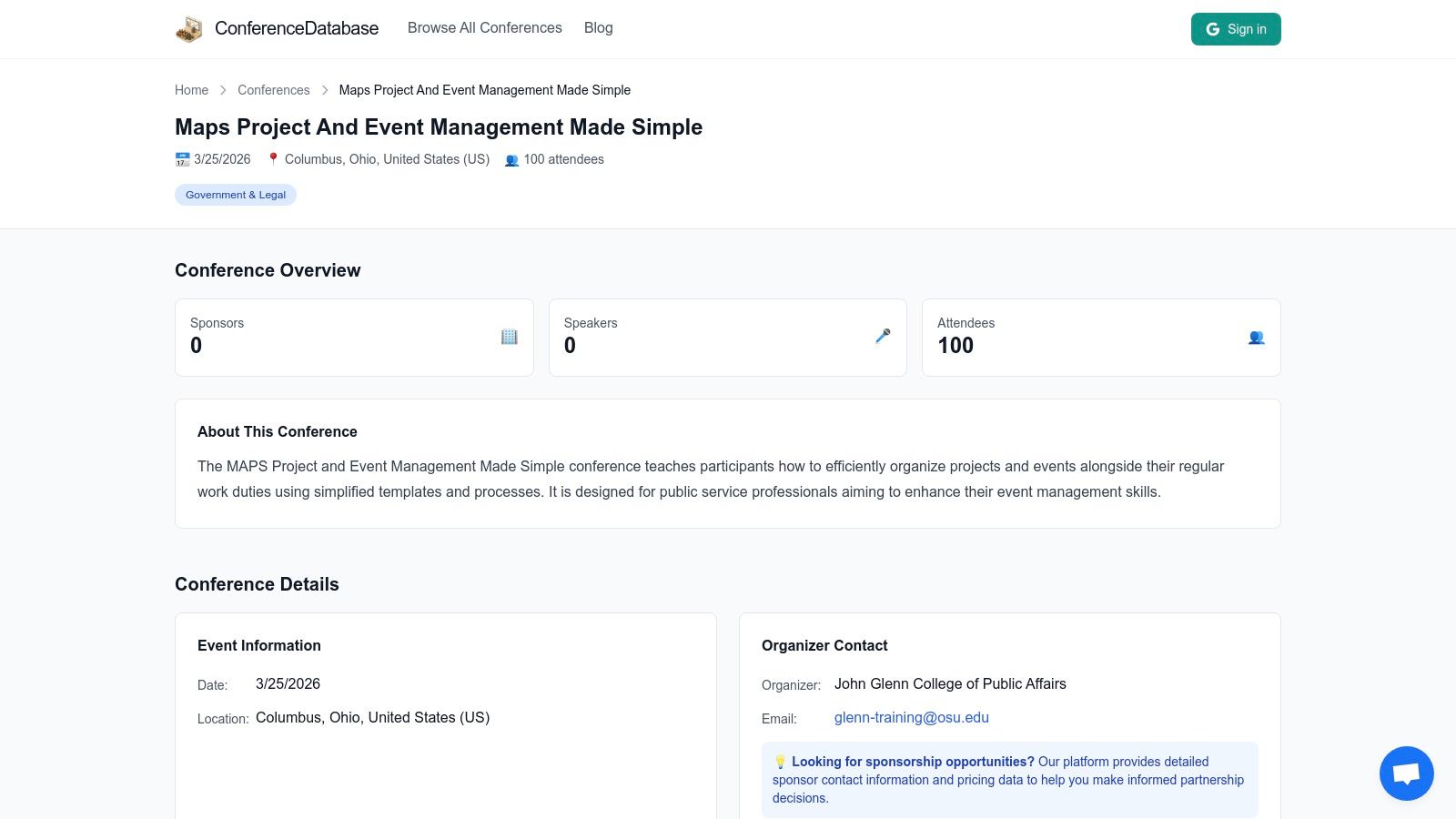
Task: Click the red location pin icon
Action: (273, 159)
